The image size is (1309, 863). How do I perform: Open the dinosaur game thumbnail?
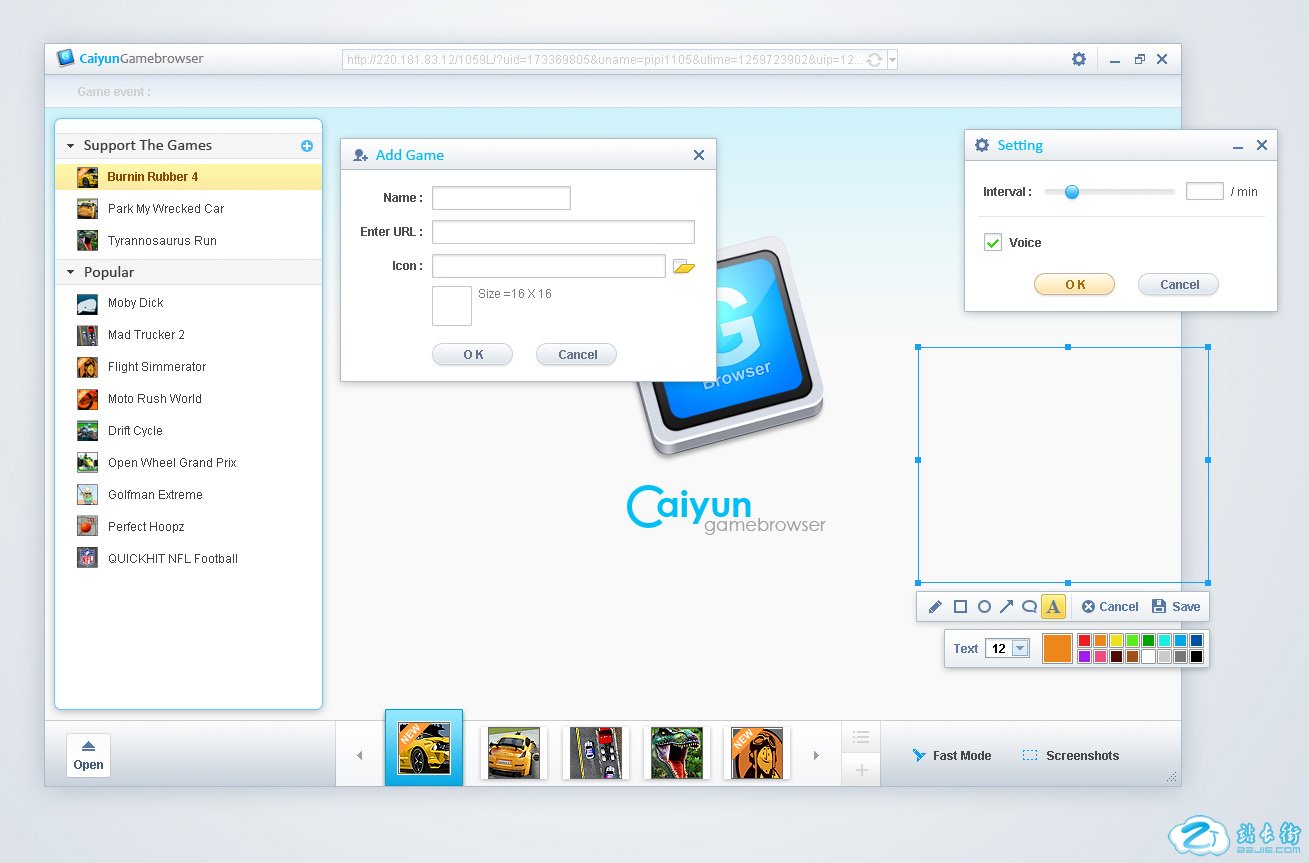tap(677, 753)
